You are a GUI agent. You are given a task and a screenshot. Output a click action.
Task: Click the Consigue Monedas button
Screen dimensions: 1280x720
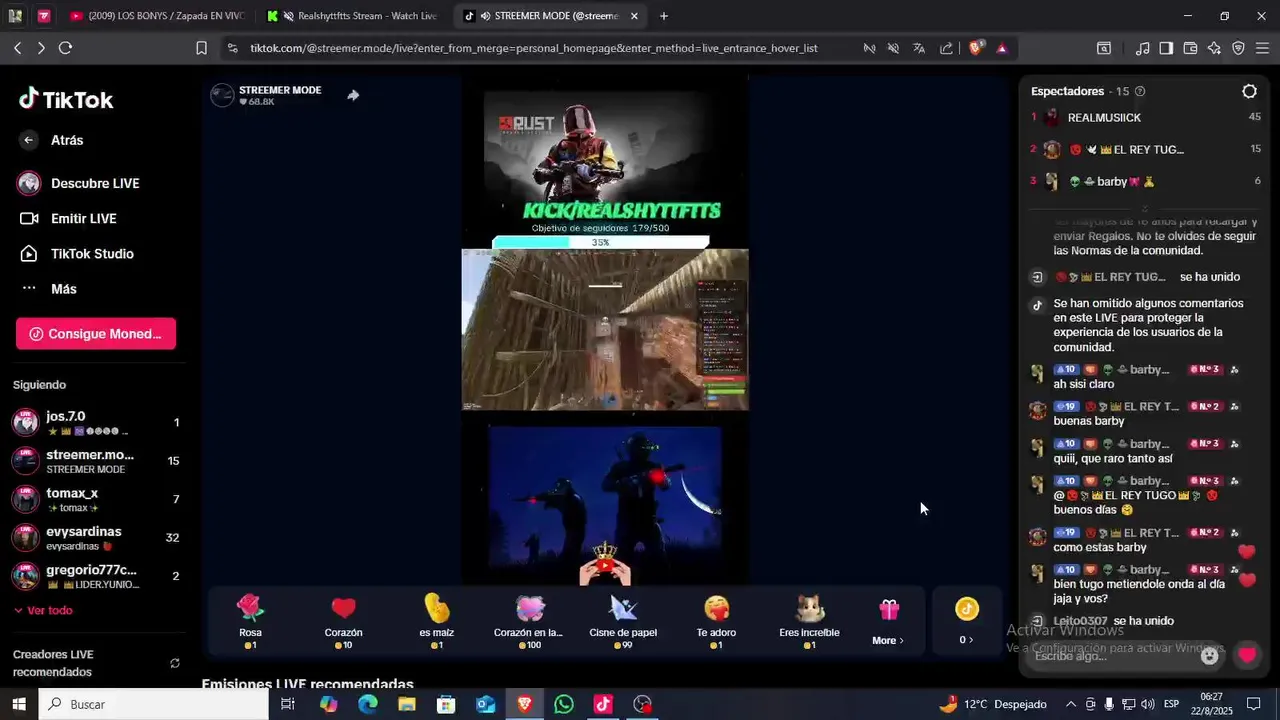click(x=96, y=334)
